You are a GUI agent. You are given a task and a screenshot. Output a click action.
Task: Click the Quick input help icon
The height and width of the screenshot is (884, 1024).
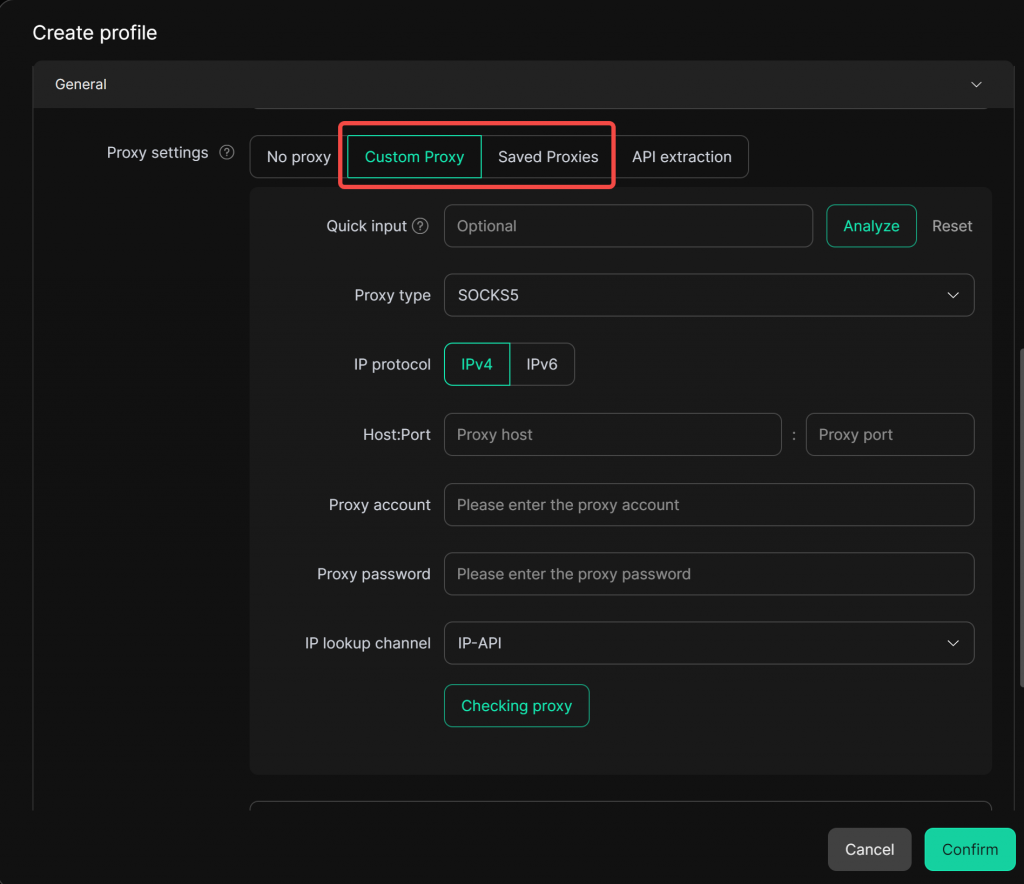pyautogui.click(x=420, y=226)
